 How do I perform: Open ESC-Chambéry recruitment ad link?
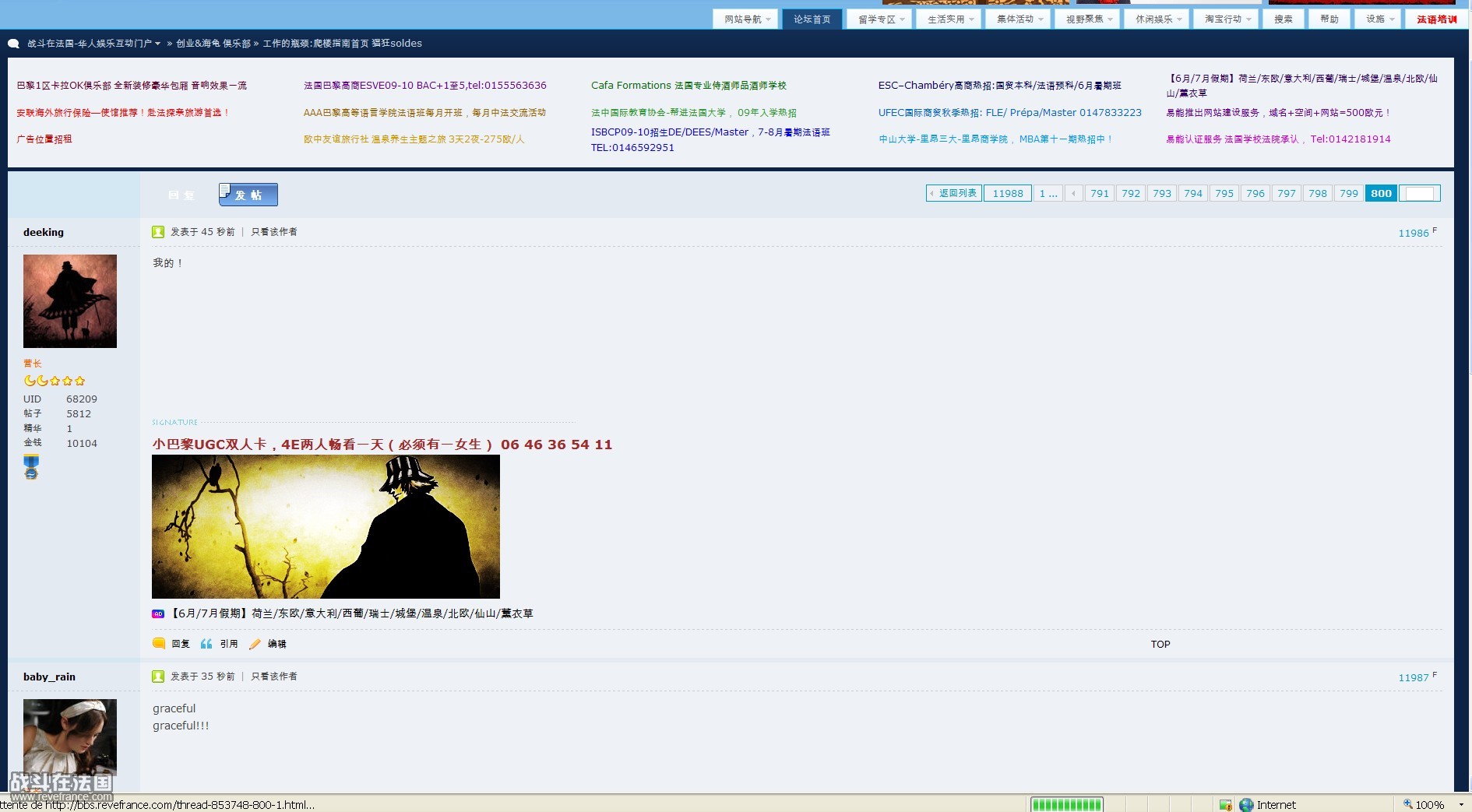pyautogui.click(x=1000, y=86)
